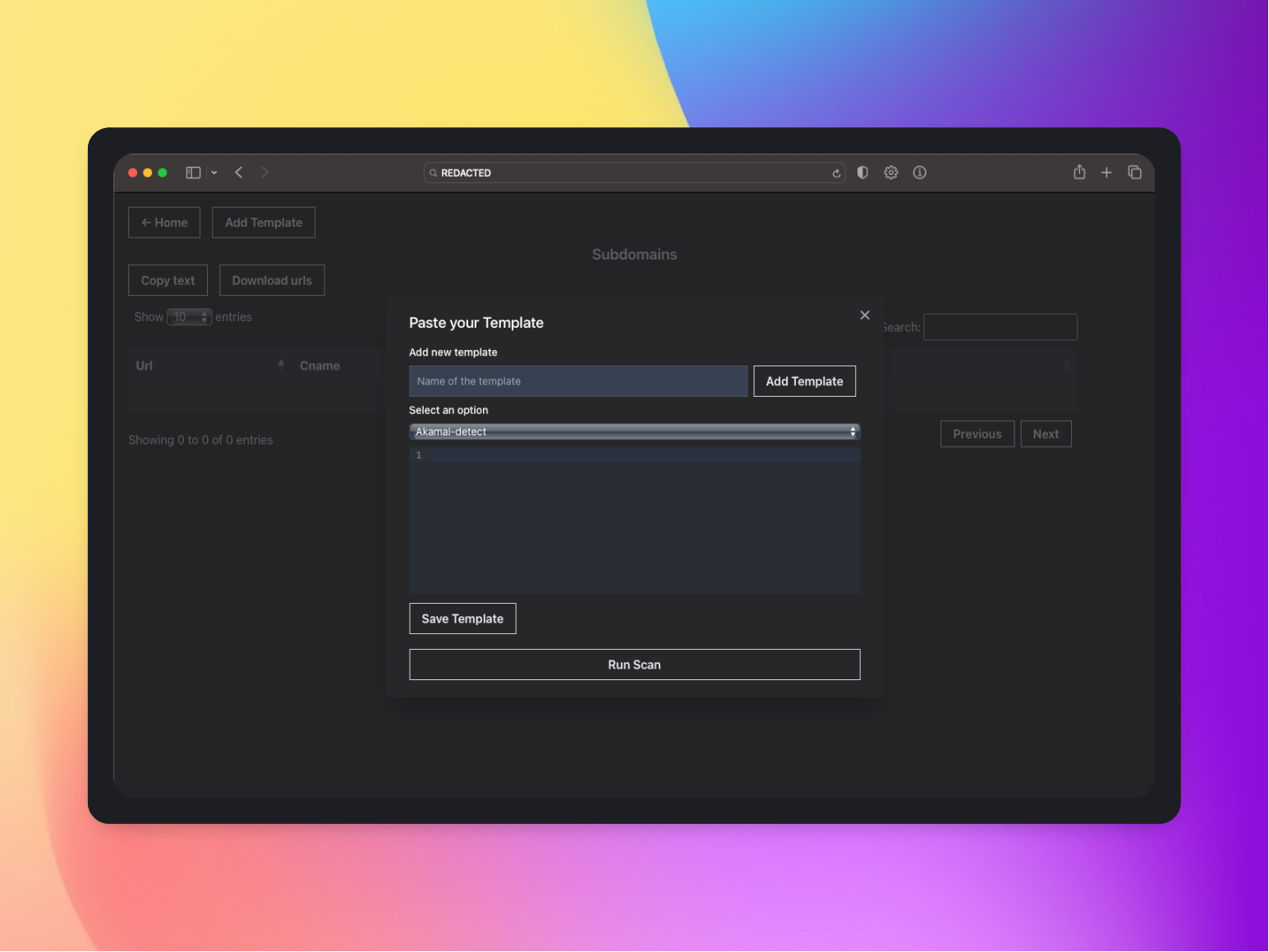This screenshot has height=952, width=1269.
Task: Go to the Previous results page
Action: pos(977,434)
